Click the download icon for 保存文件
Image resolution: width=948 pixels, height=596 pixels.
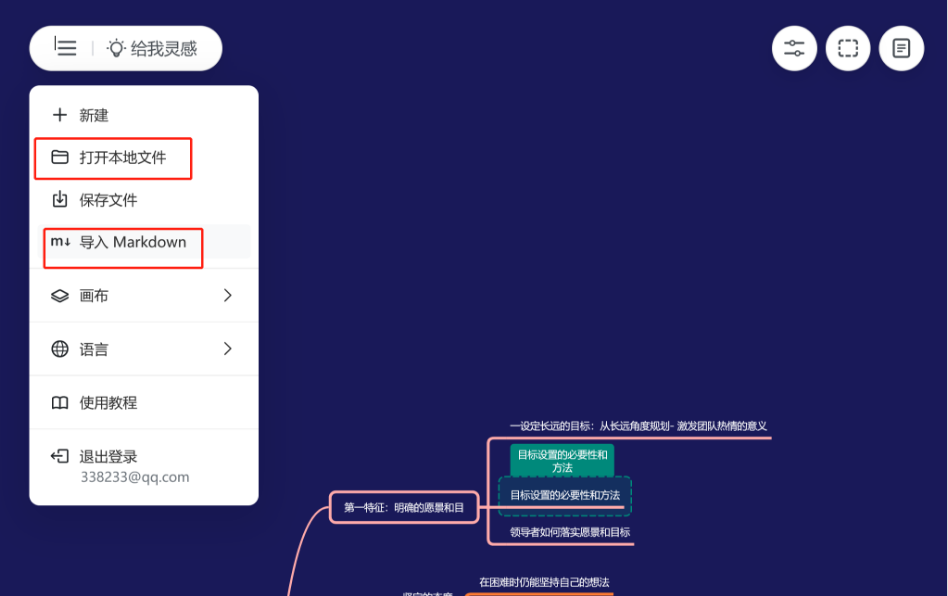tap(60, 199)
